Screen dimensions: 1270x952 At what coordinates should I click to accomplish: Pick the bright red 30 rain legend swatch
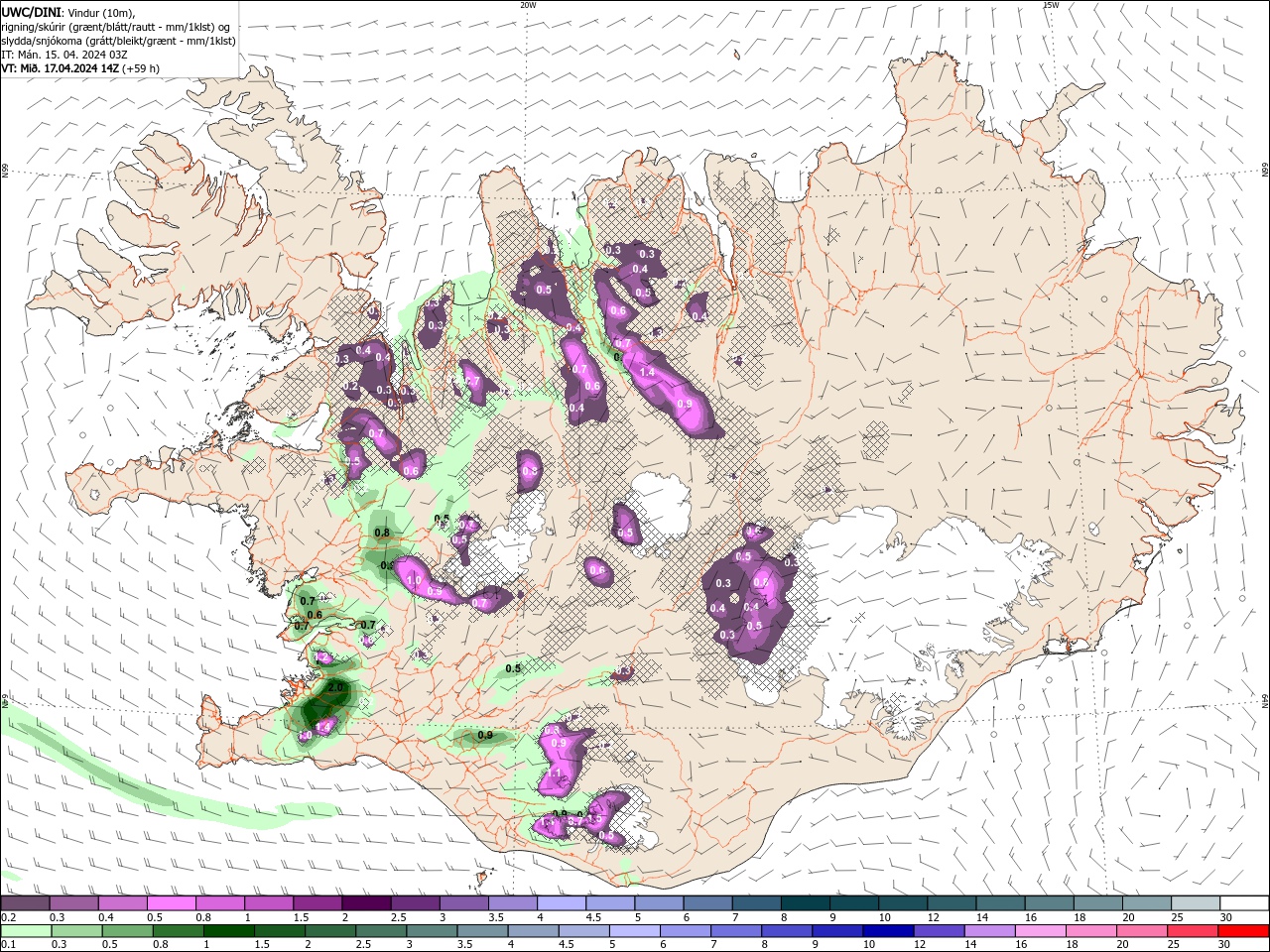1242,931
